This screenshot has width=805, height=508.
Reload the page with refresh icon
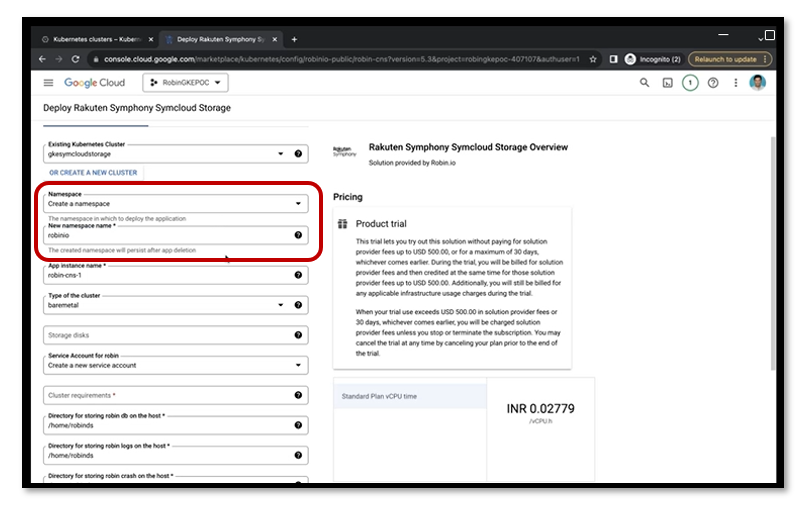(x=75, y=59)
